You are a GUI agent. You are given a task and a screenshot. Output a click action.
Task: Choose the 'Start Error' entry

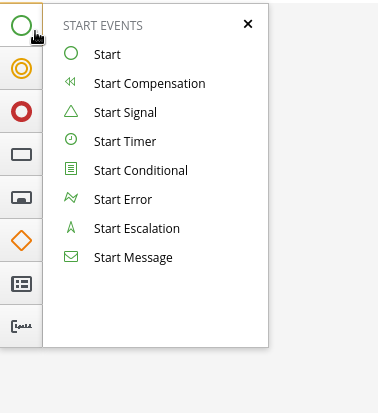123,200
